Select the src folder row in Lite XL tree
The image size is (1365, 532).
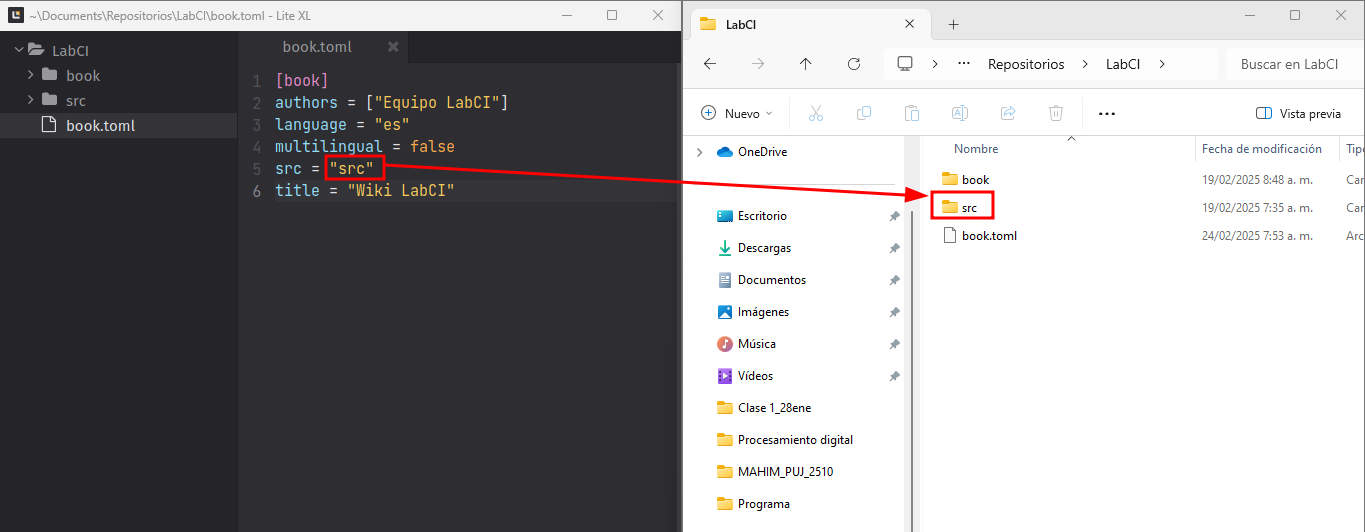click(118, 100)
